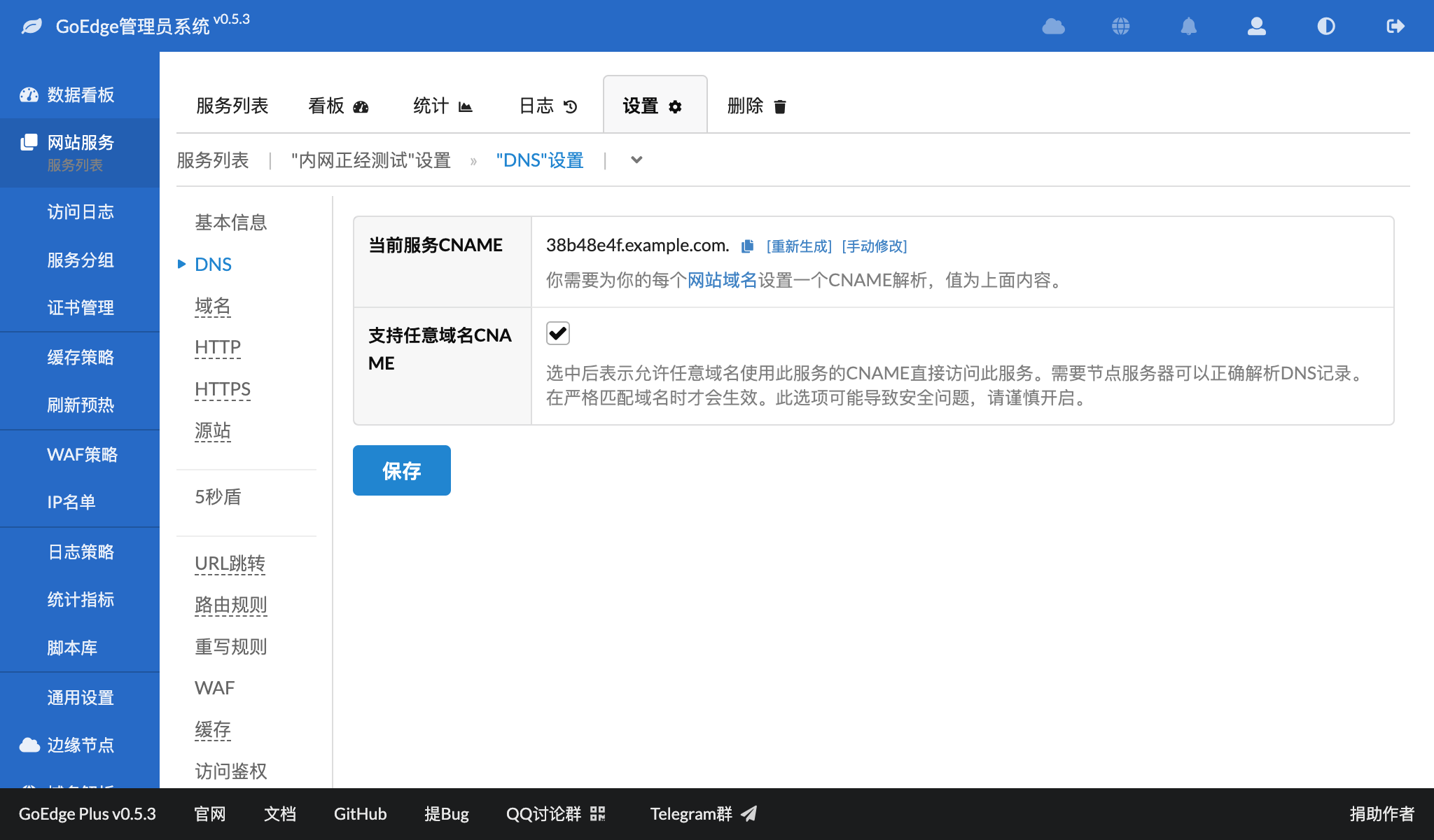Open the cloud icon in top bar
The image size is (1434, 840).
click(1053, 27)
